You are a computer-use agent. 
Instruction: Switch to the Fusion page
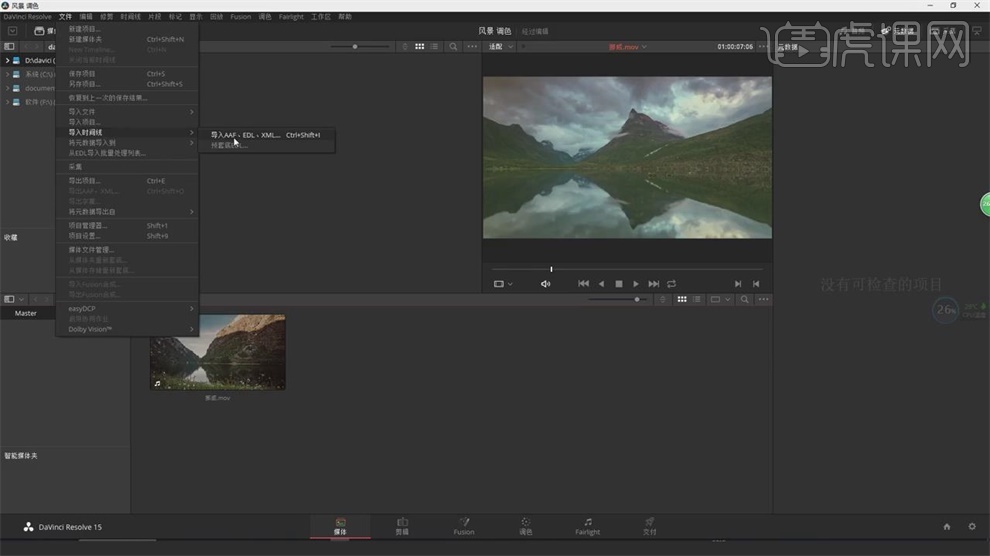(x=464, y=526)
